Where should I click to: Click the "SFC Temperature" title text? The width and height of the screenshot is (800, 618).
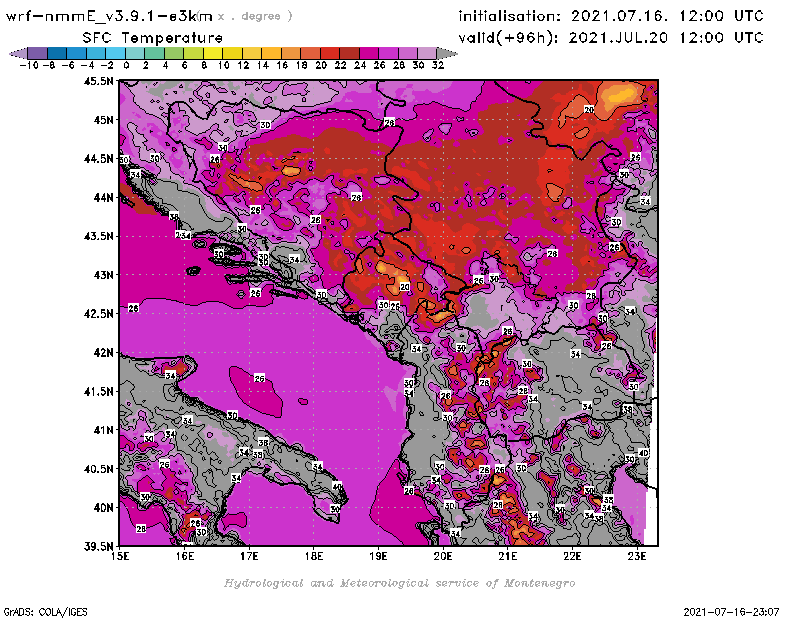click(x=153, y=38)
